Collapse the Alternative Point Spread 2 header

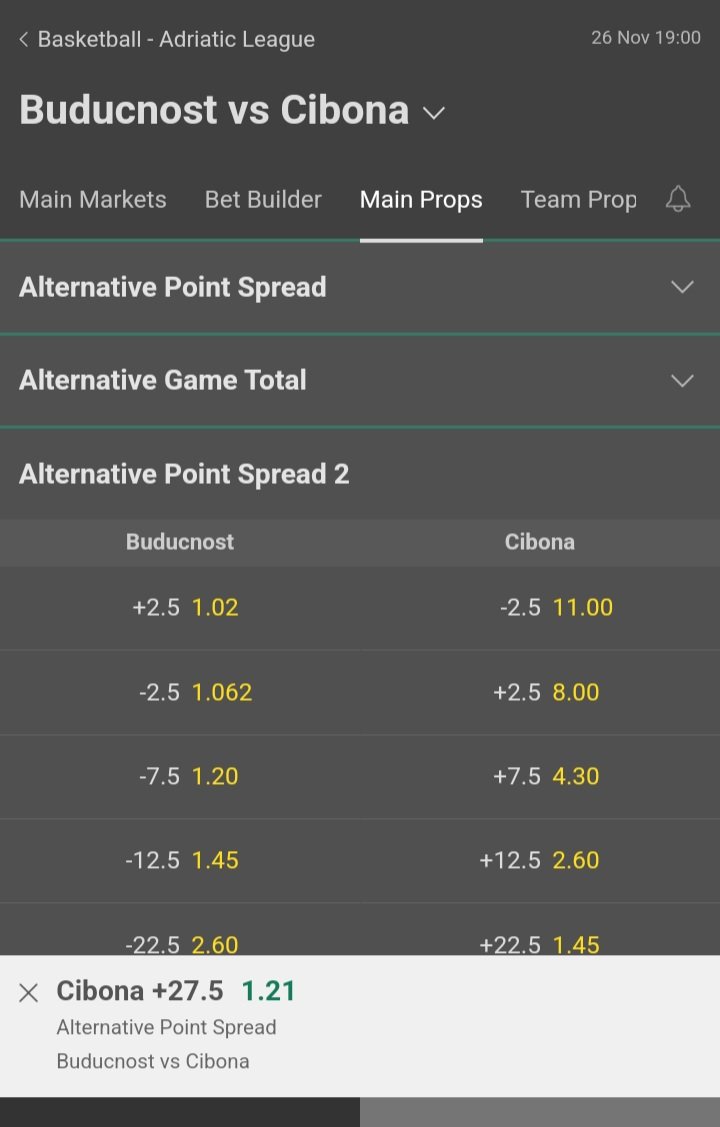point(360,474)
